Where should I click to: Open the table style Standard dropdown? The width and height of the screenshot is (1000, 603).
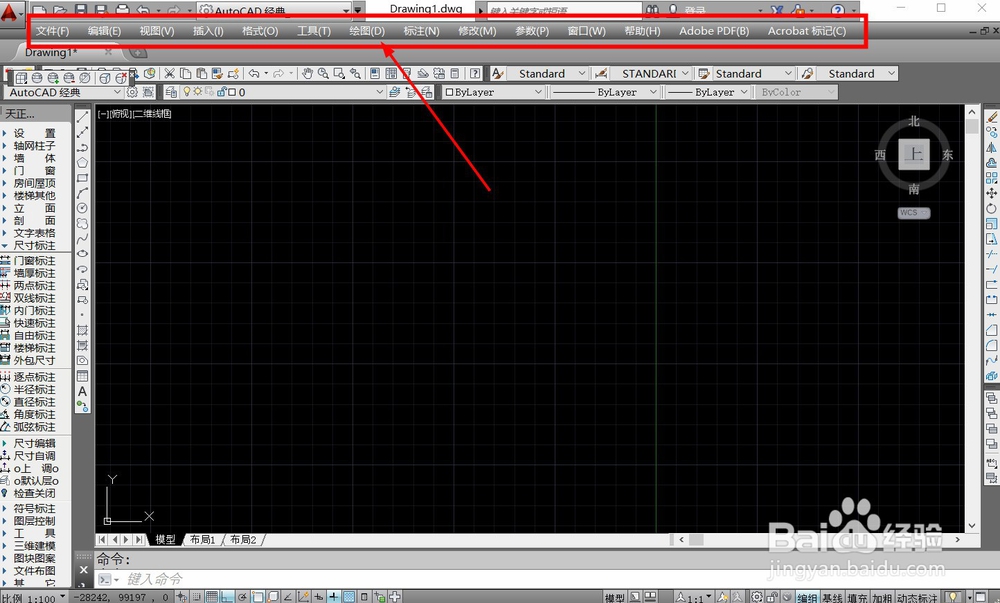pos(788,74)
